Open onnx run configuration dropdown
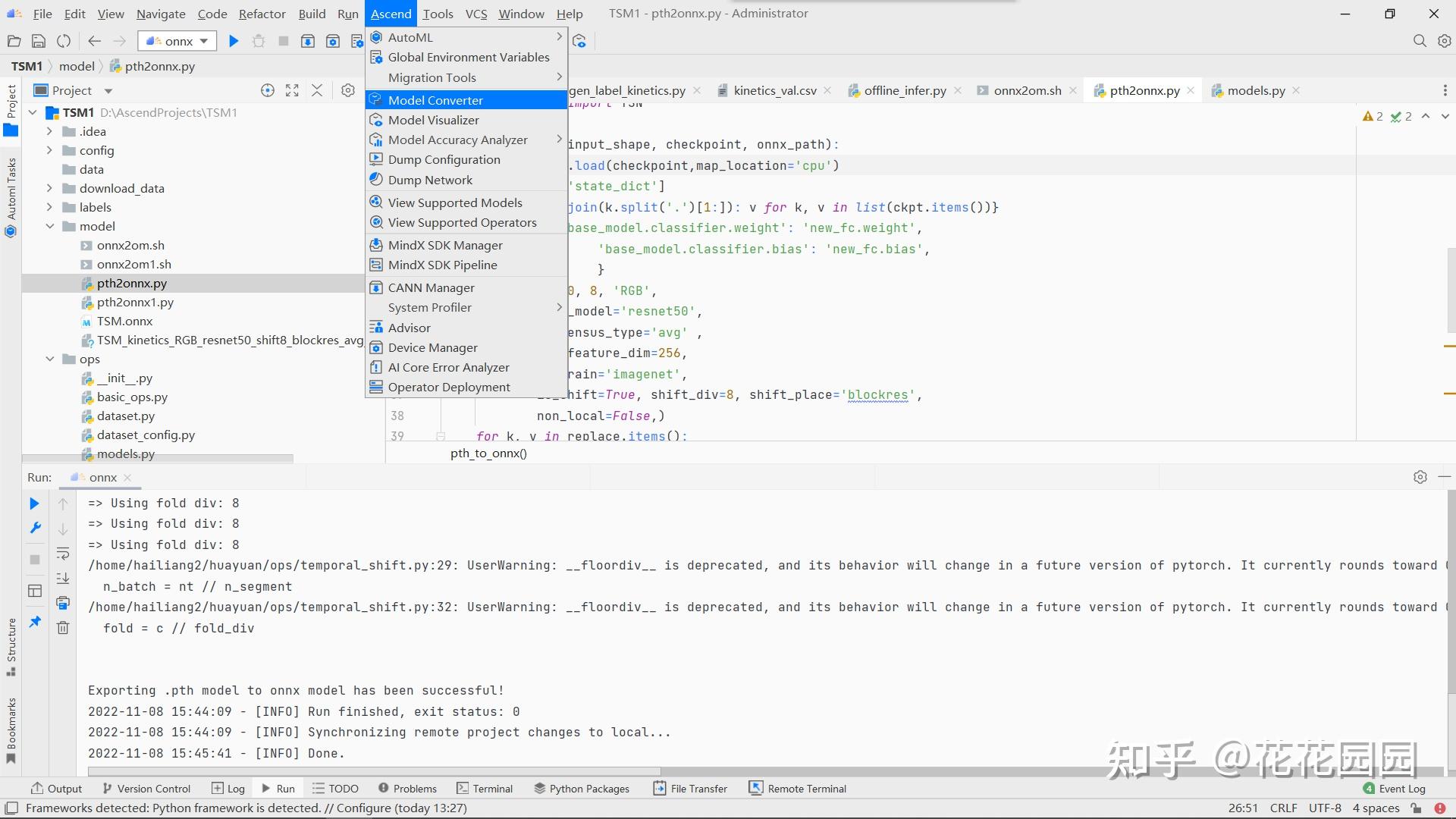1456x819 pixels. point(178,42)
